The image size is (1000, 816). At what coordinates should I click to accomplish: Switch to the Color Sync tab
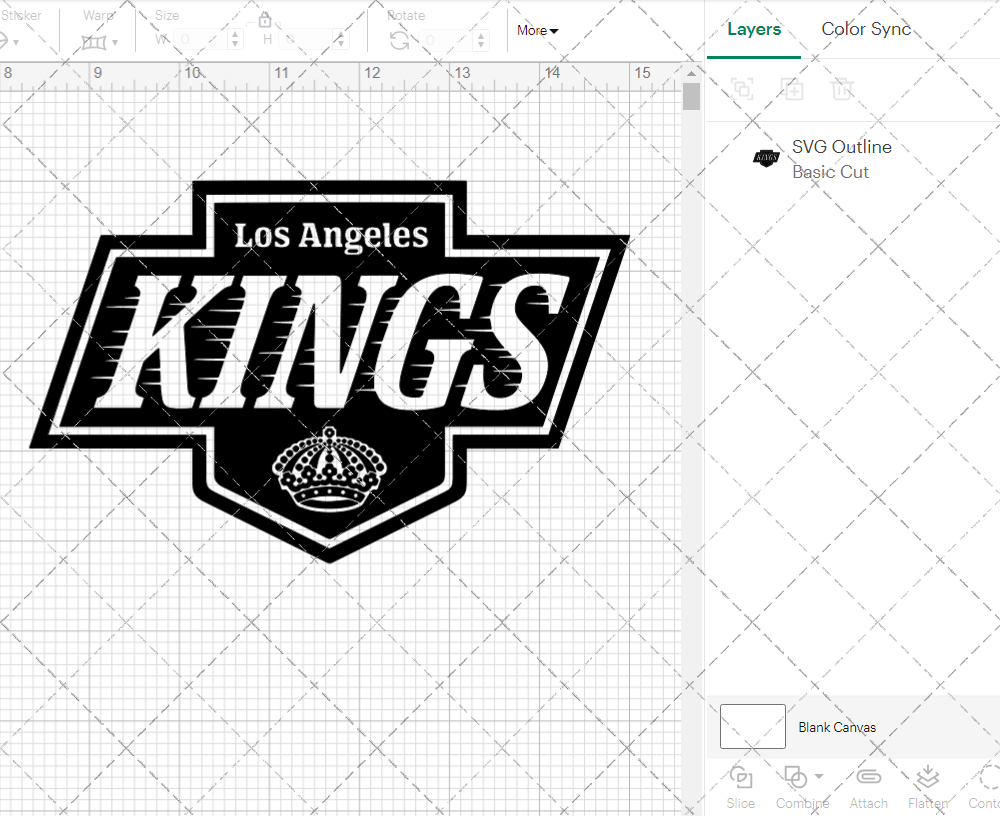866,29
